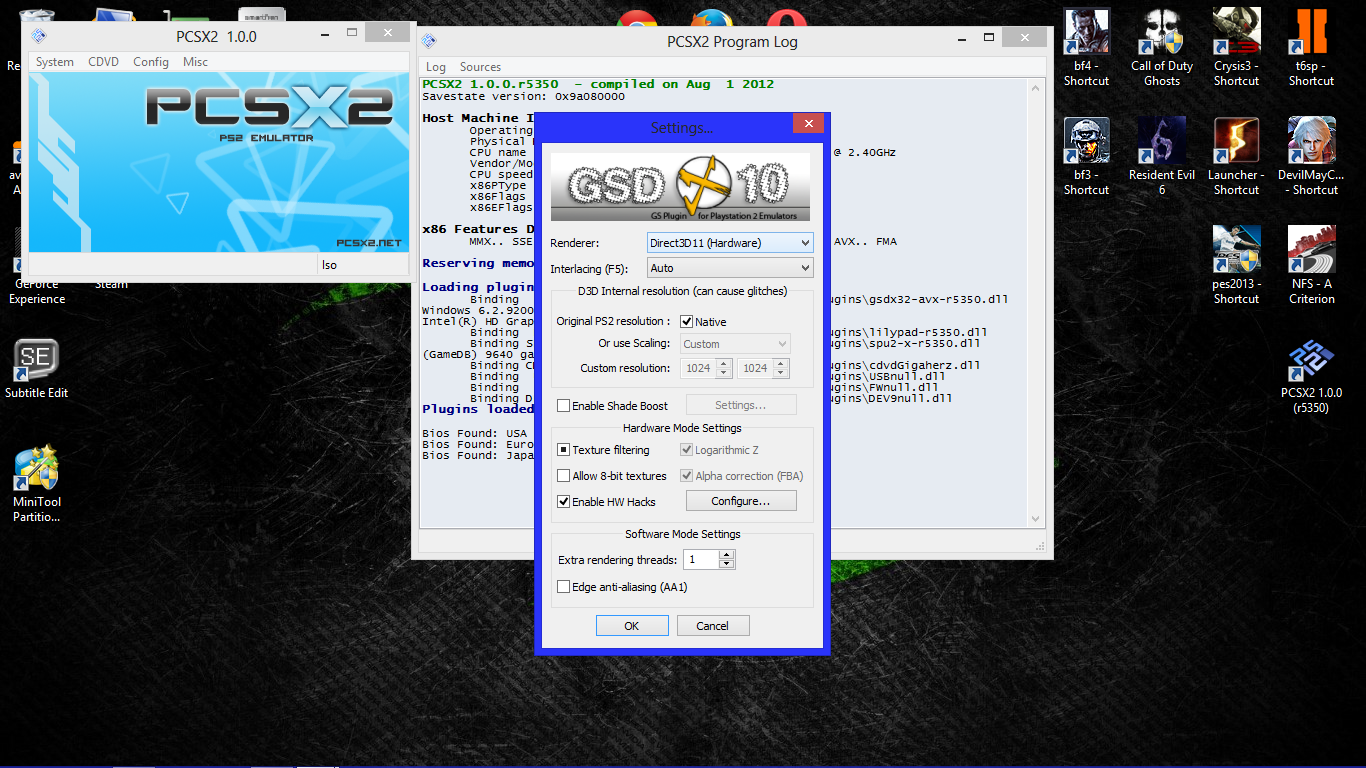Open the pes2013 Shortcut desktop icon
Image resolution: width=1366 pixels, height=768 pixels.
pyautogui.click(x=1236, y=265)
